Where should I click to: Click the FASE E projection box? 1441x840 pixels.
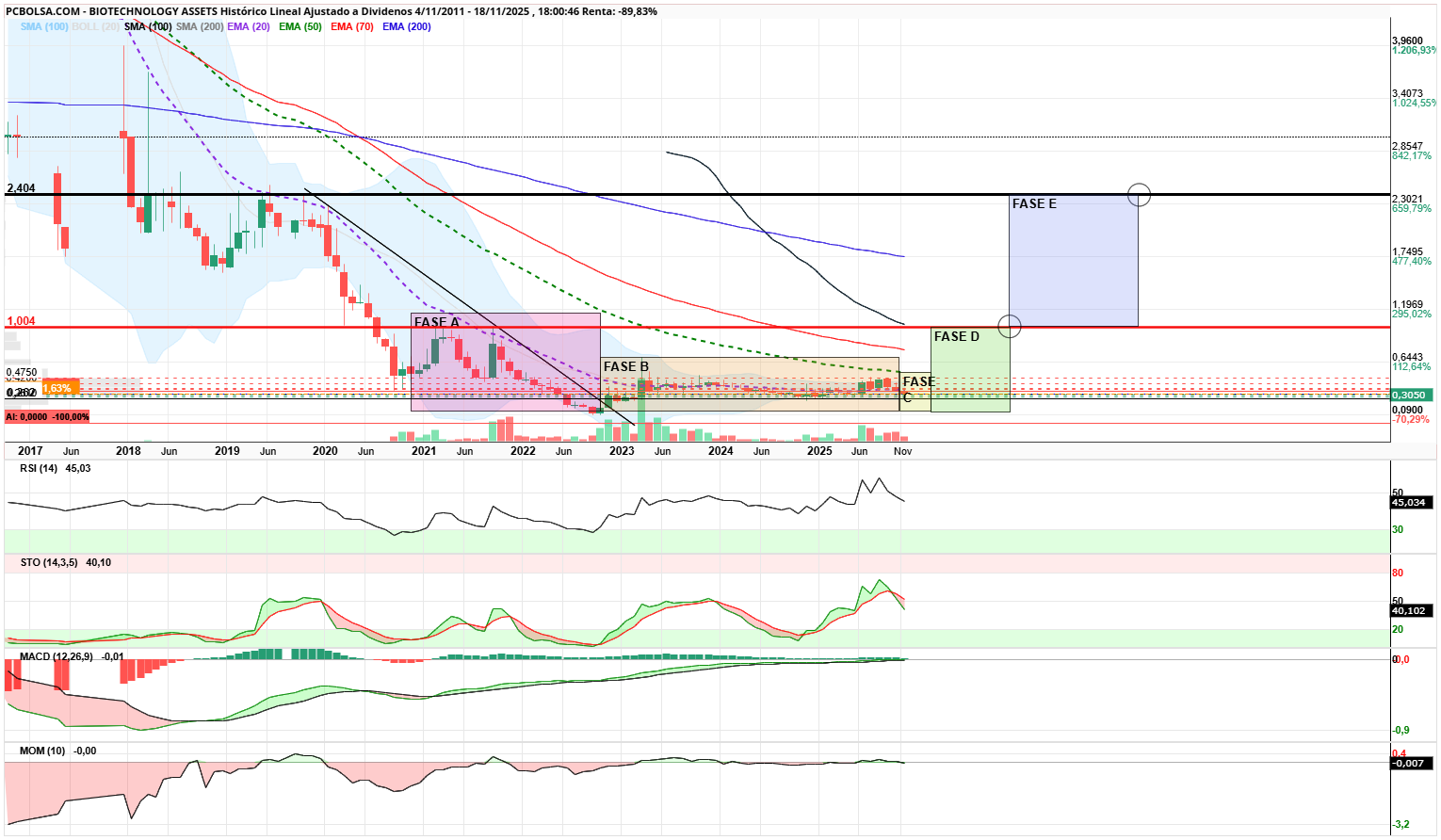click(1073, 259)
